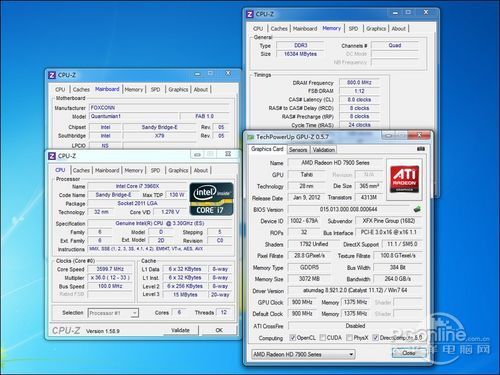Open the Processor #1 selection dropdown
The width and height of the screenshot is (500, 375).
pyautogui.click(x=113, y=313)
